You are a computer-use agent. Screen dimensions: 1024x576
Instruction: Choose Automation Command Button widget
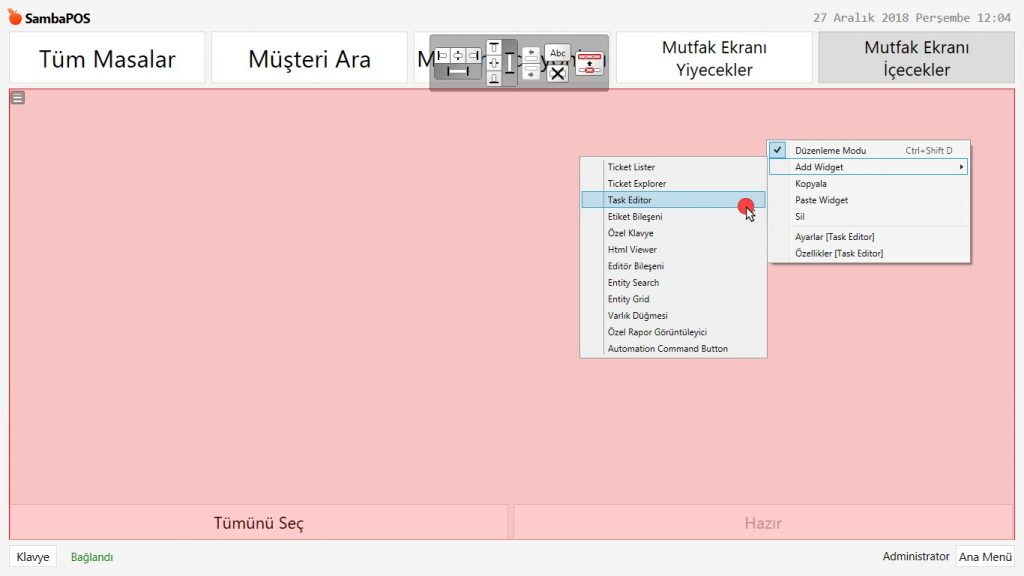[667, 349]
